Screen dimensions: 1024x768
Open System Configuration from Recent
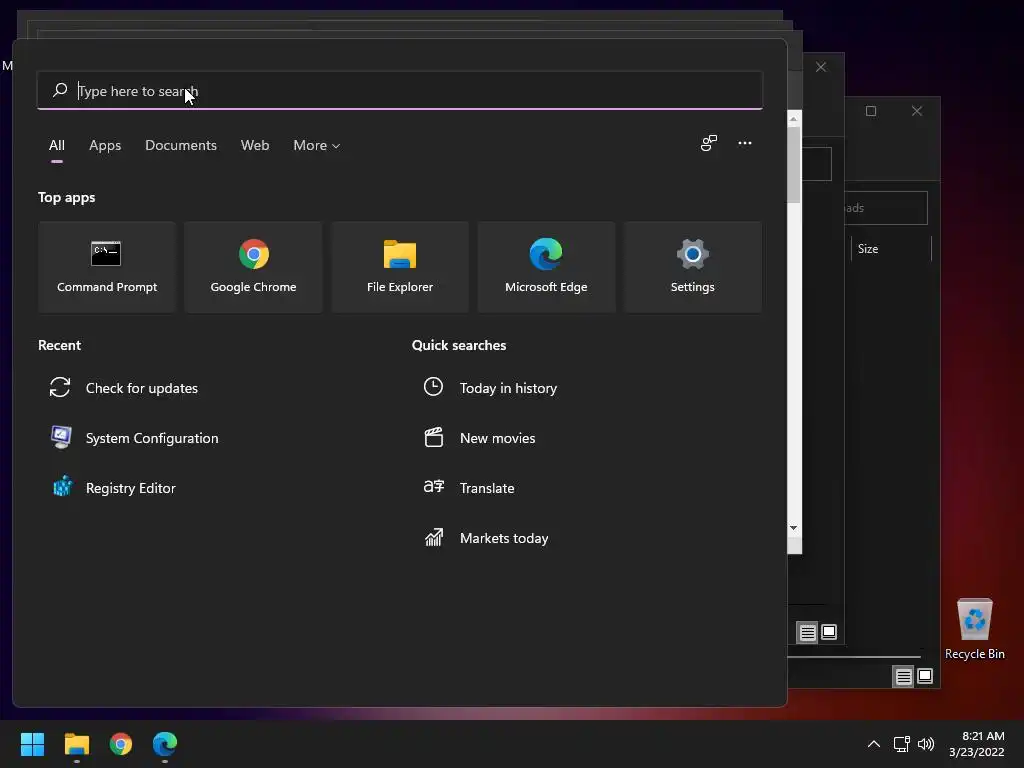pyautogui.click(x=135, y=438)
